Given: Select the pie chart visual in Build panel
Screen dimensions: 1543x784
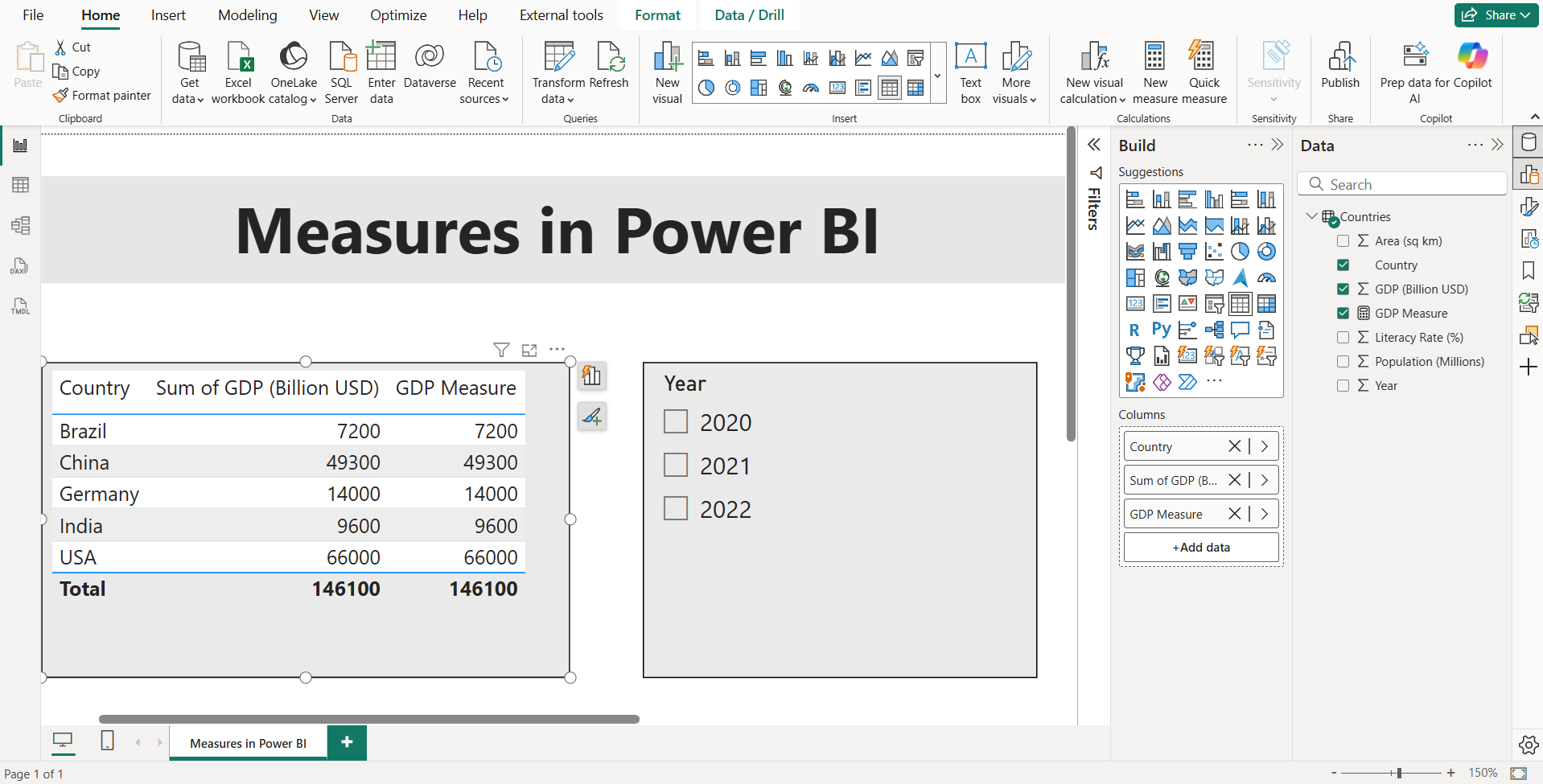Looking at the screenshot, I should 1239,251.
